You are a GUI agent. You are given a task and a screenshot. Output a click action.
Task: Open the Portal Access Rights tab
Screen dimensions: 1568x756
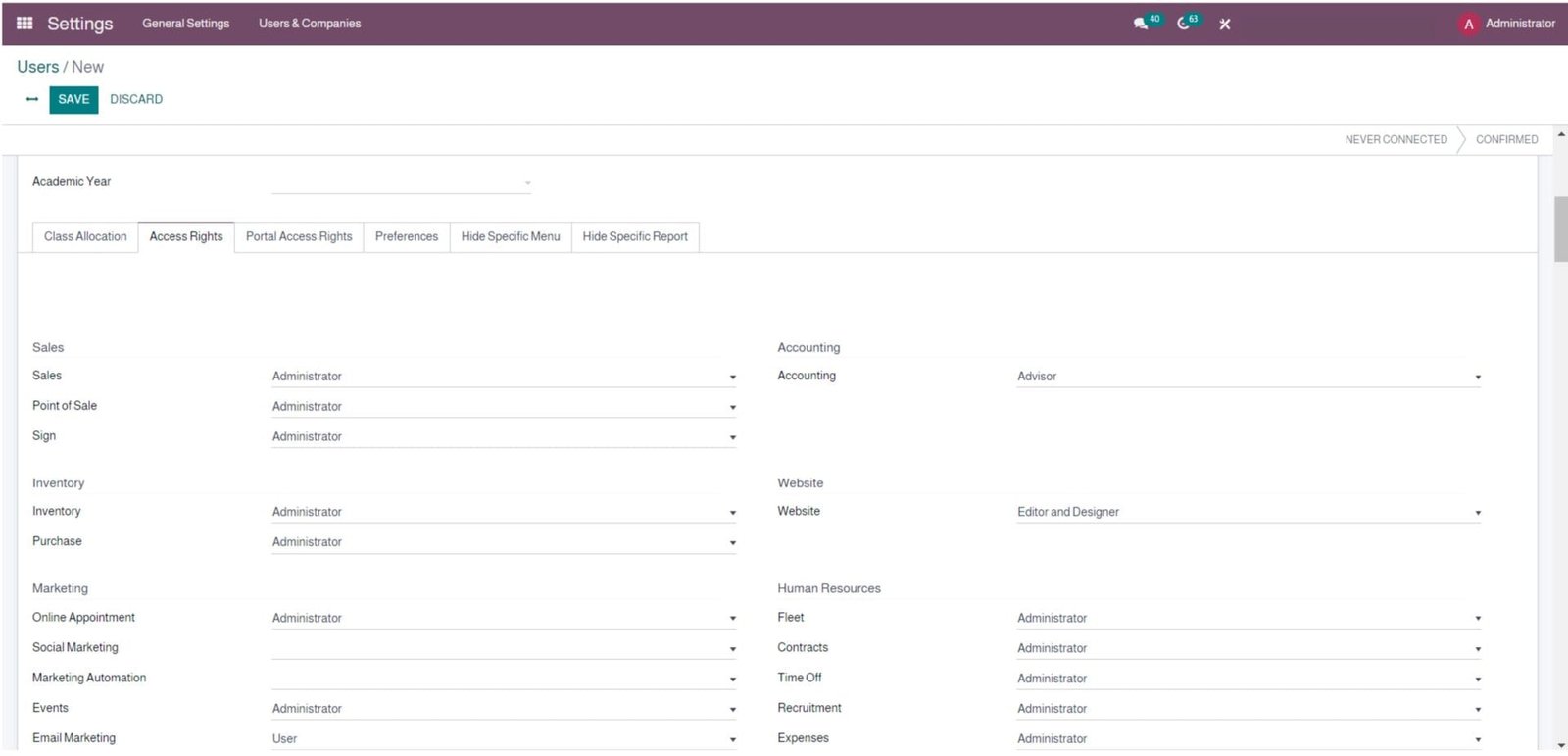(299, 236)
